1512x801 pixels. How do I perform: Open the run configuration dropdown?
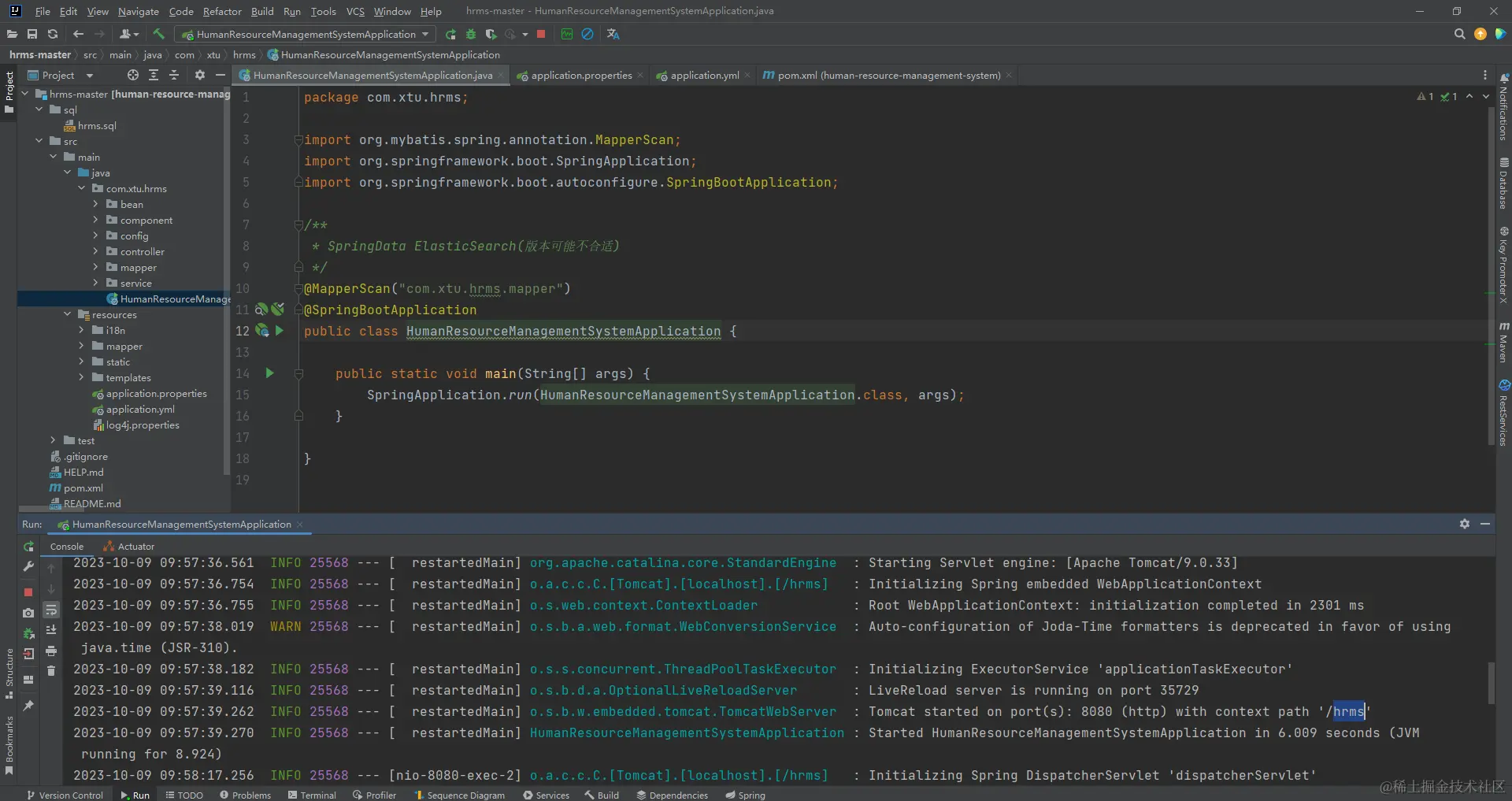pos(306,34)
